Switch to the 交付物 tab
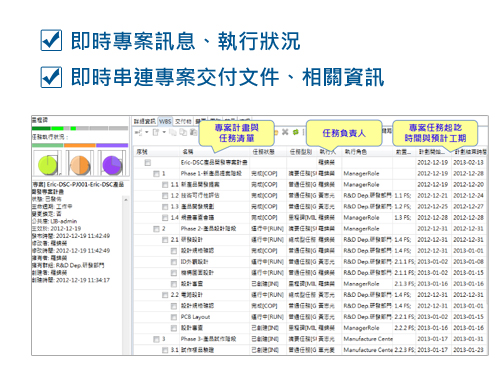Screen dimensions: 498x371 coord(183,121)
